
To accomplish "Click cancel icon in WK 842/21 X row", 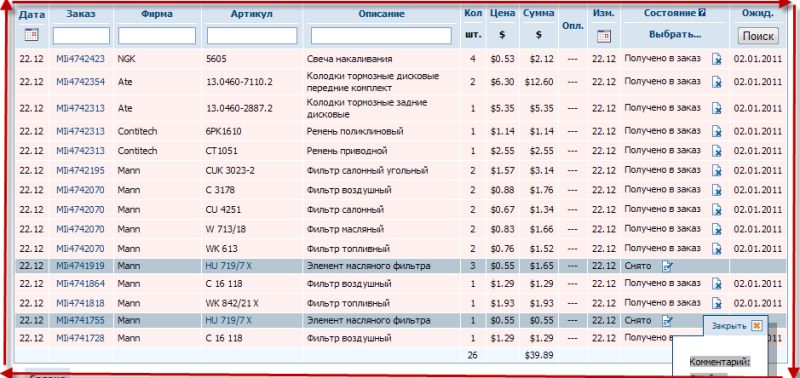I will coord(717,304).
